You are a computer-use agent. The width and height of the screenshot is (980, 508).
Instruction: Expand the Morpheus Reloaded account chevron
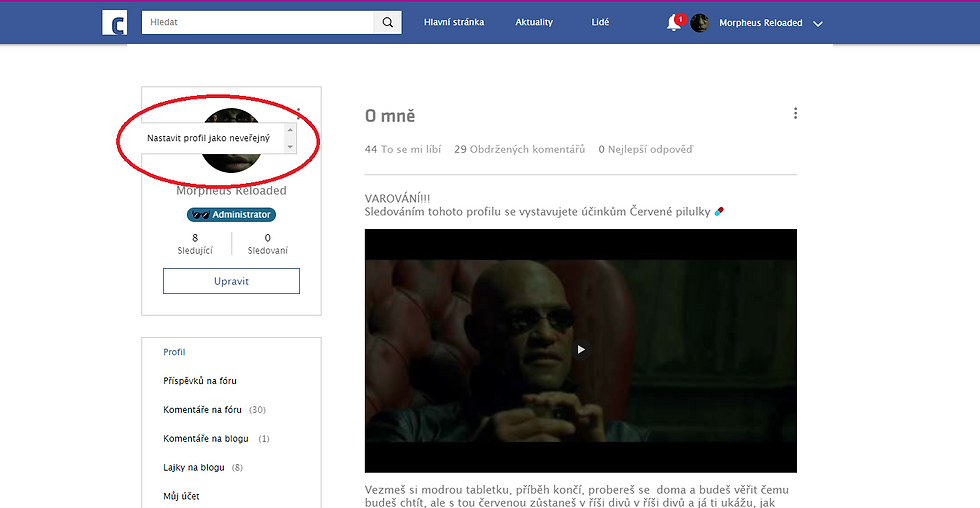tap(818, 24)
